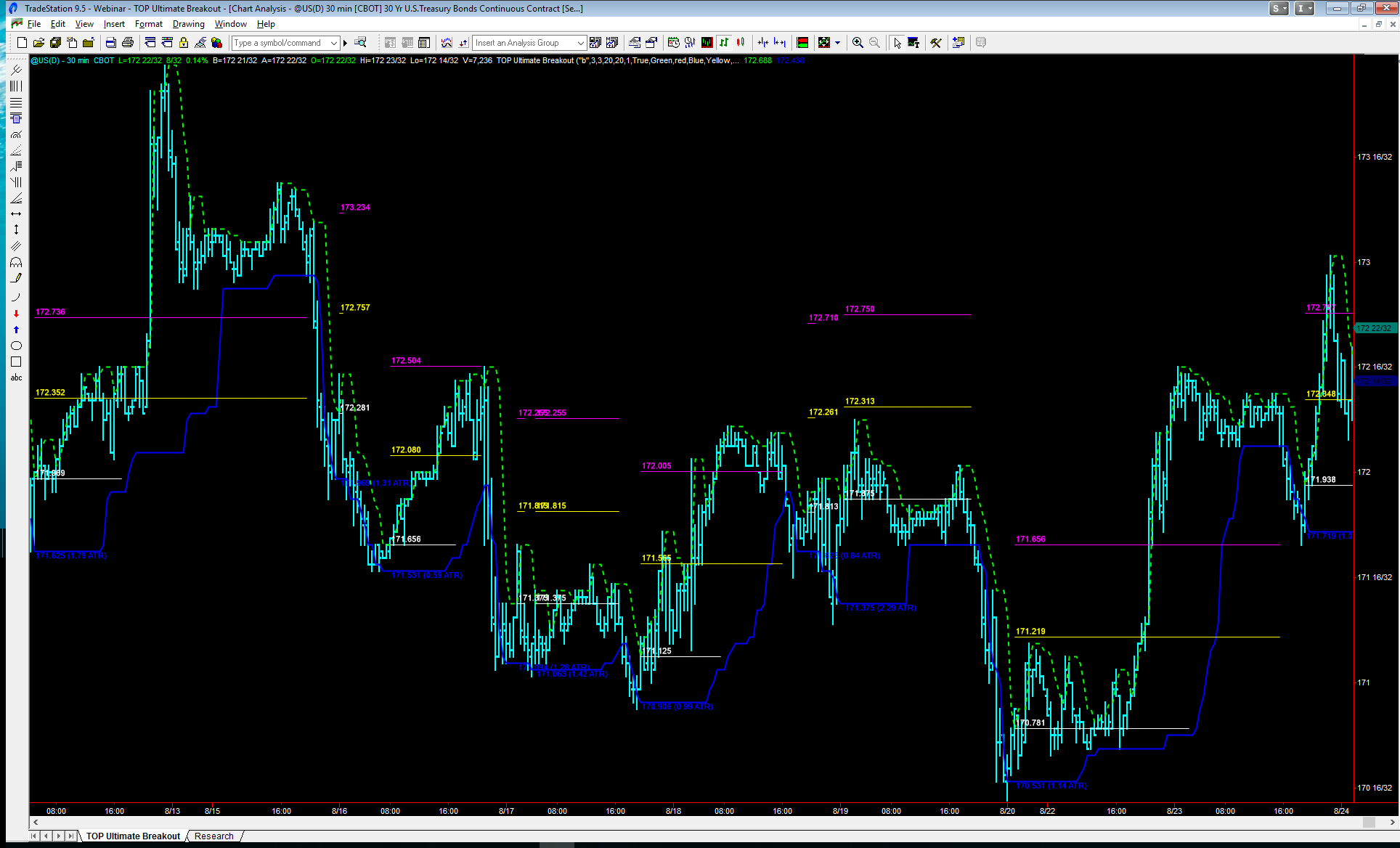Click the horizontal scrollbar right arrow
This screenshot has height=848, width=1400.
coord(1392,823)
